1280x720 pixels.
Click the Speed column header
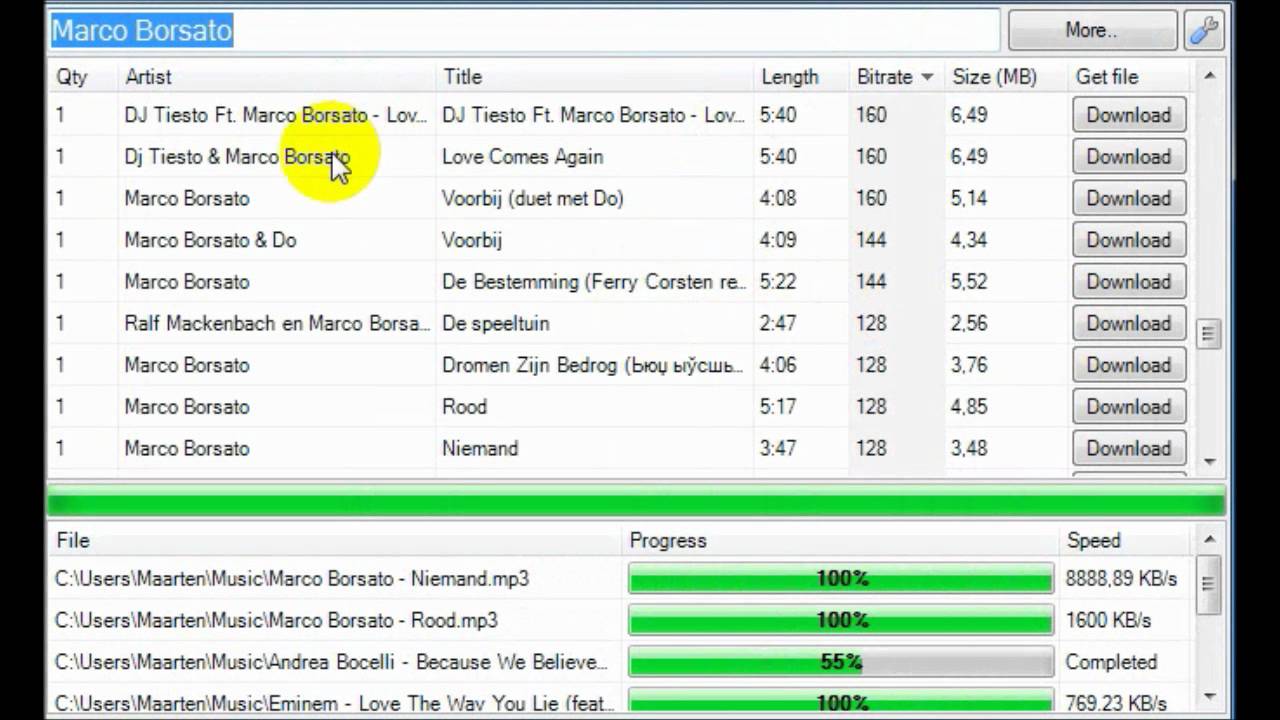tap(1093, 541)
